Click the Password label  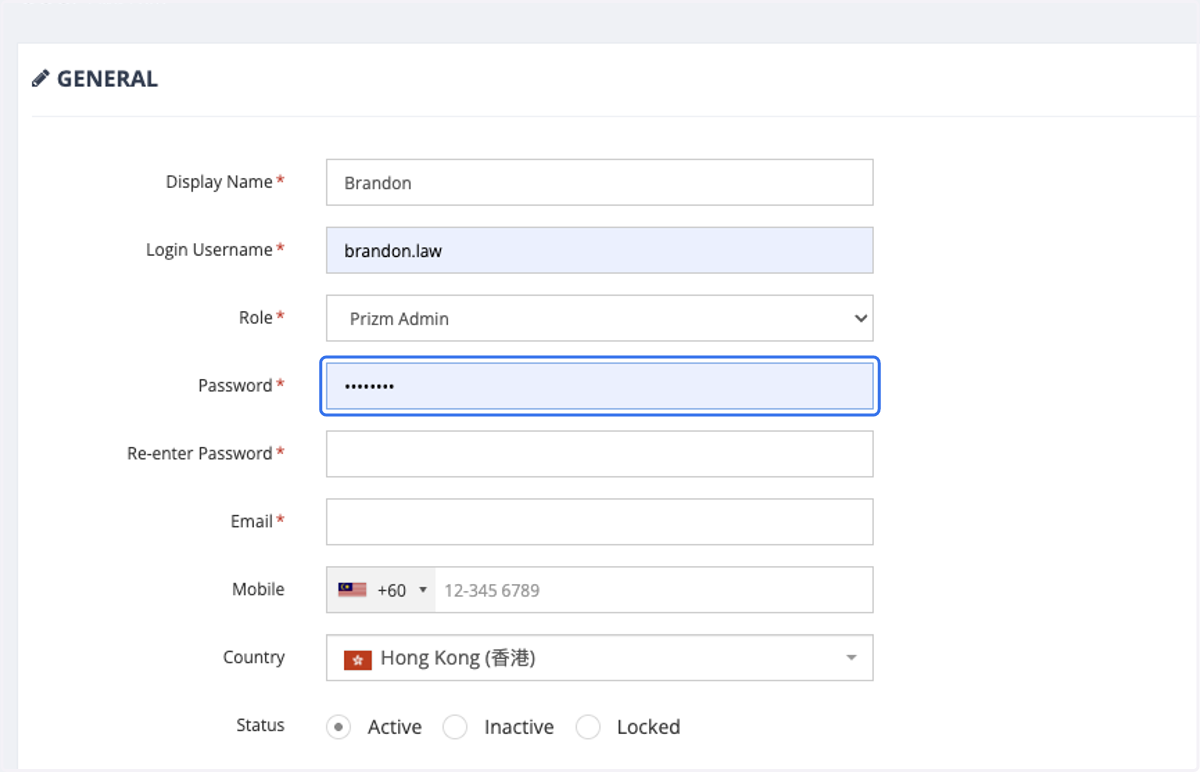235,386
